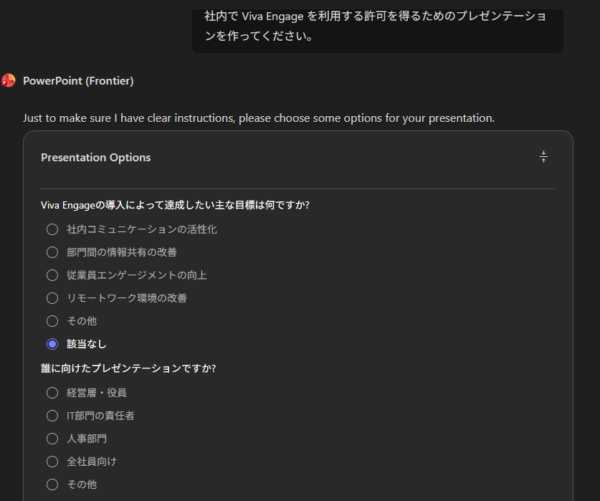600x501 pixels.
Task: Select その他 under main goal question
Action: [52, 321]
